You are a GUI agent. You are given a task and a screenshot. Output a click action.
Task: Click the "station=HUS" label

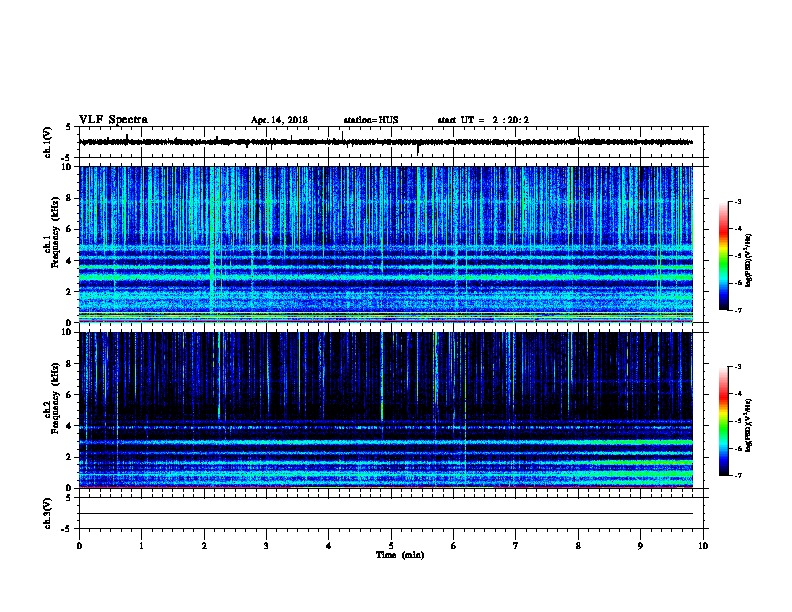371,120
